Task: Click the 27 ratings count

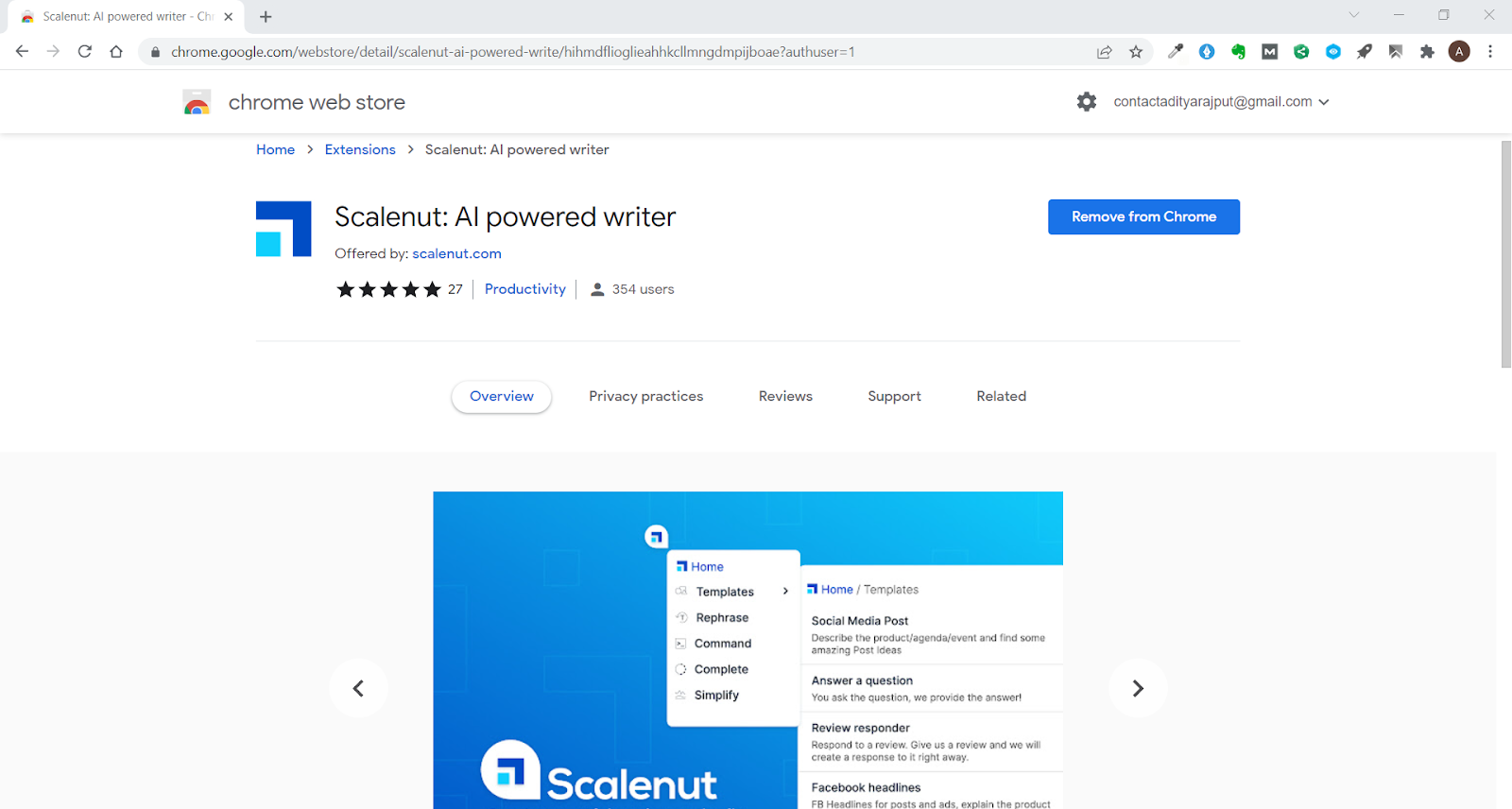Action: pyautogui.click(x=455, y=289)
